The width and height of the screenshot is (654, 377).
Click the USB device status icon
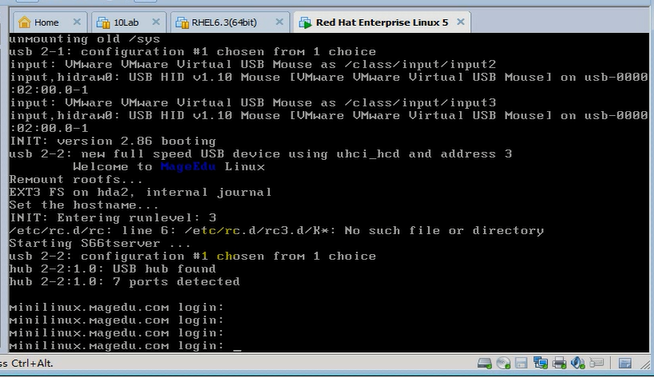tap(597, 363)
